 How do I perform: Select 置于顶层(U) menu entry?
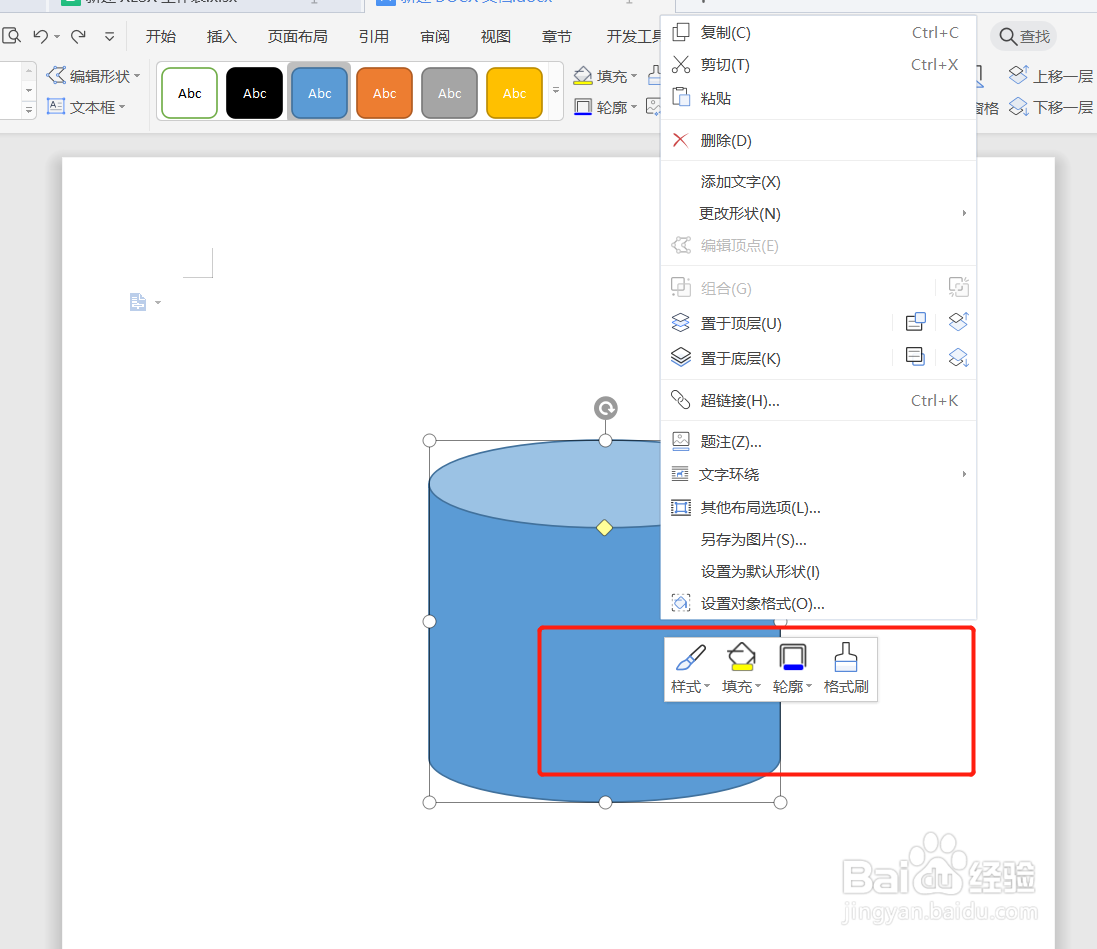point(742,323)
